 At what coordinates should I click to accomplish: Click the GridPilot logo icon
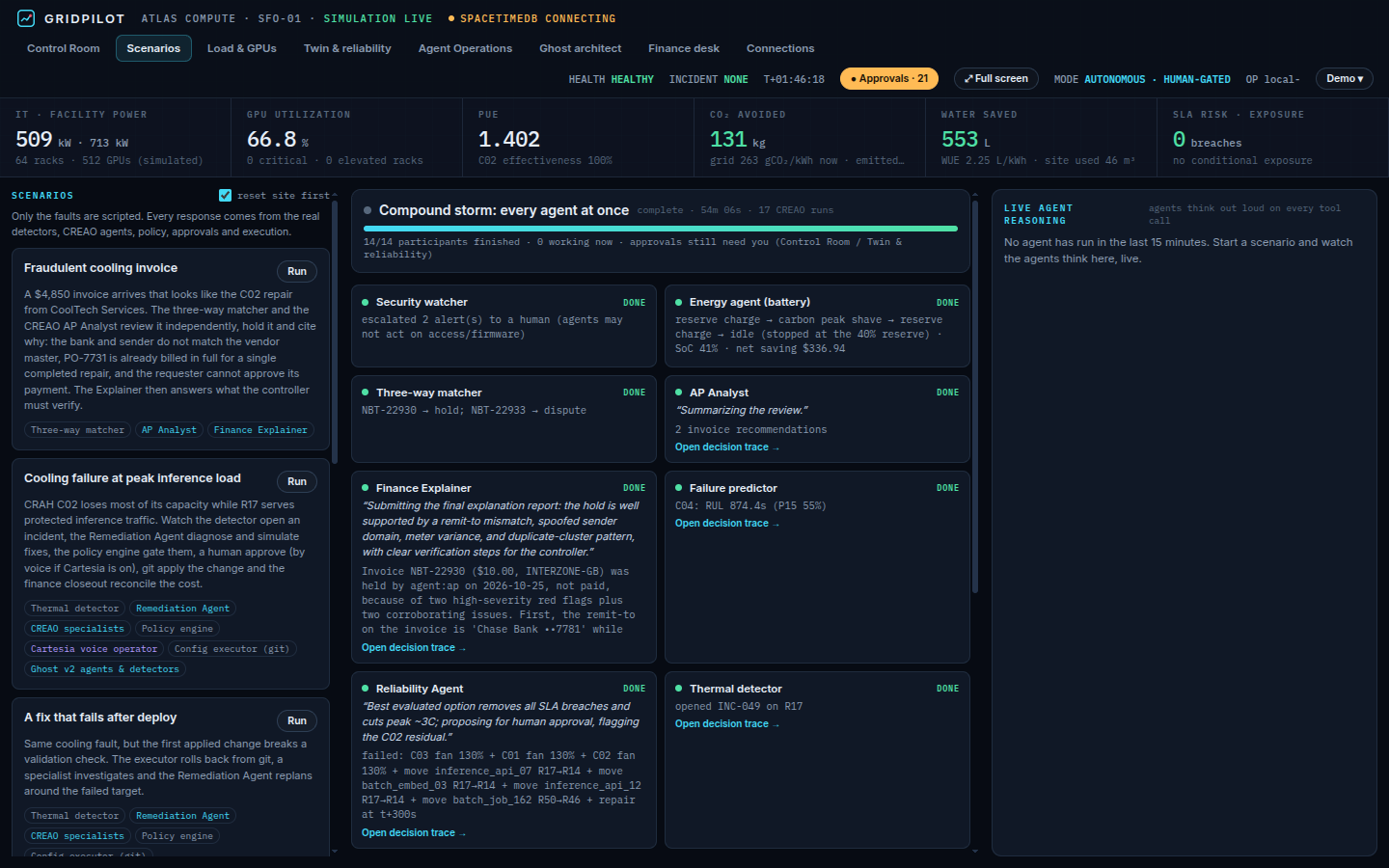click(x=26, y=18)
